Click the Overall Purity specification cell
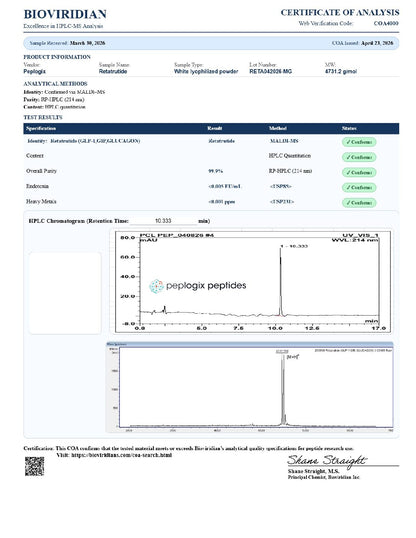This screenshot has height=538, width=416. 41,171
